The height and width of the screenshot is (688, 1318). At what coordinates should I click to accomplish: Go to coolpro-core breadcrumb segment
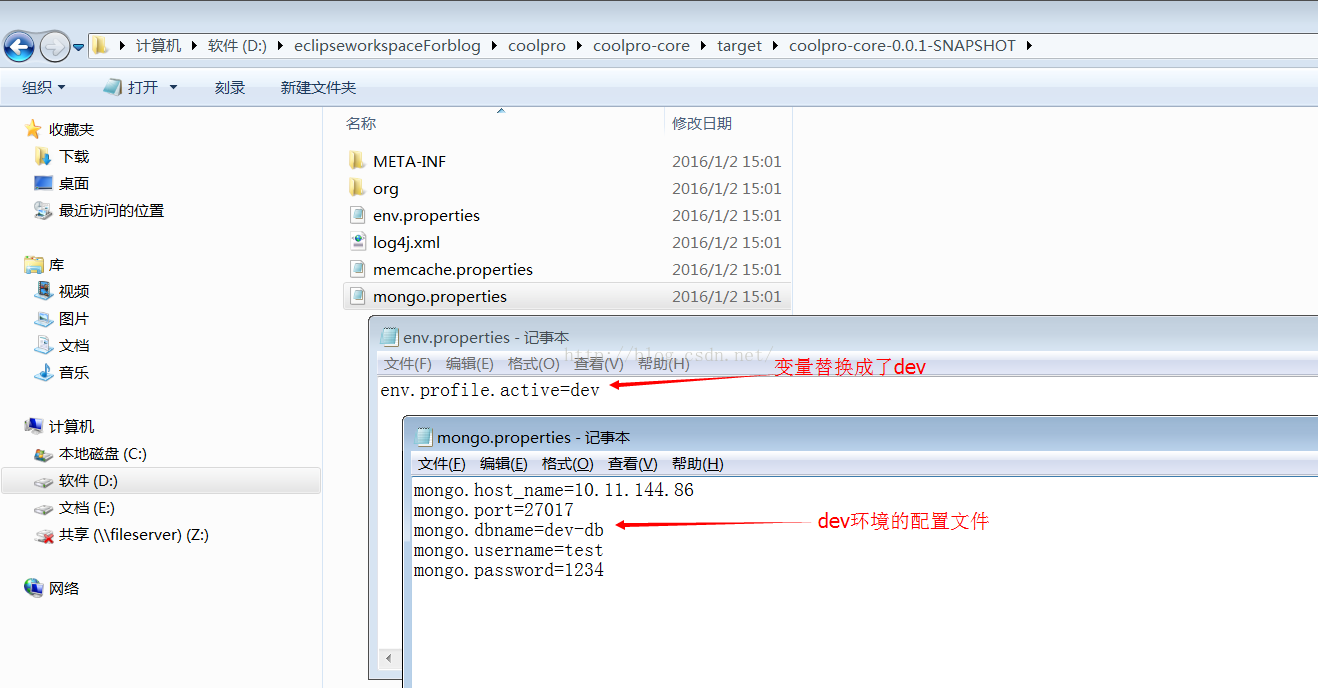pos(641,46)
